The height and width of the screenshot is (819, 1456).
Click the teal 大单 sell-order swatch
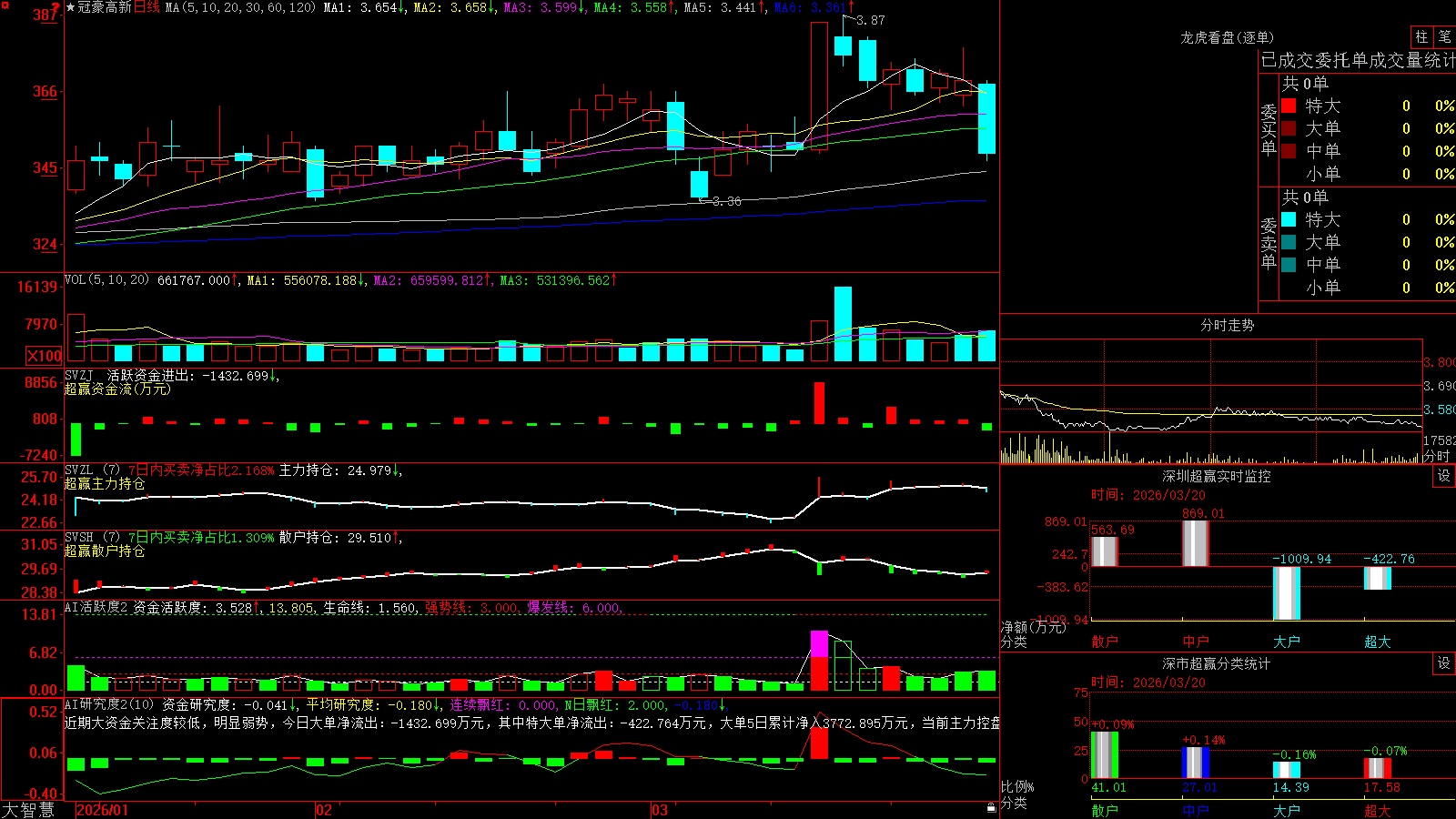tap(1289, 242)
